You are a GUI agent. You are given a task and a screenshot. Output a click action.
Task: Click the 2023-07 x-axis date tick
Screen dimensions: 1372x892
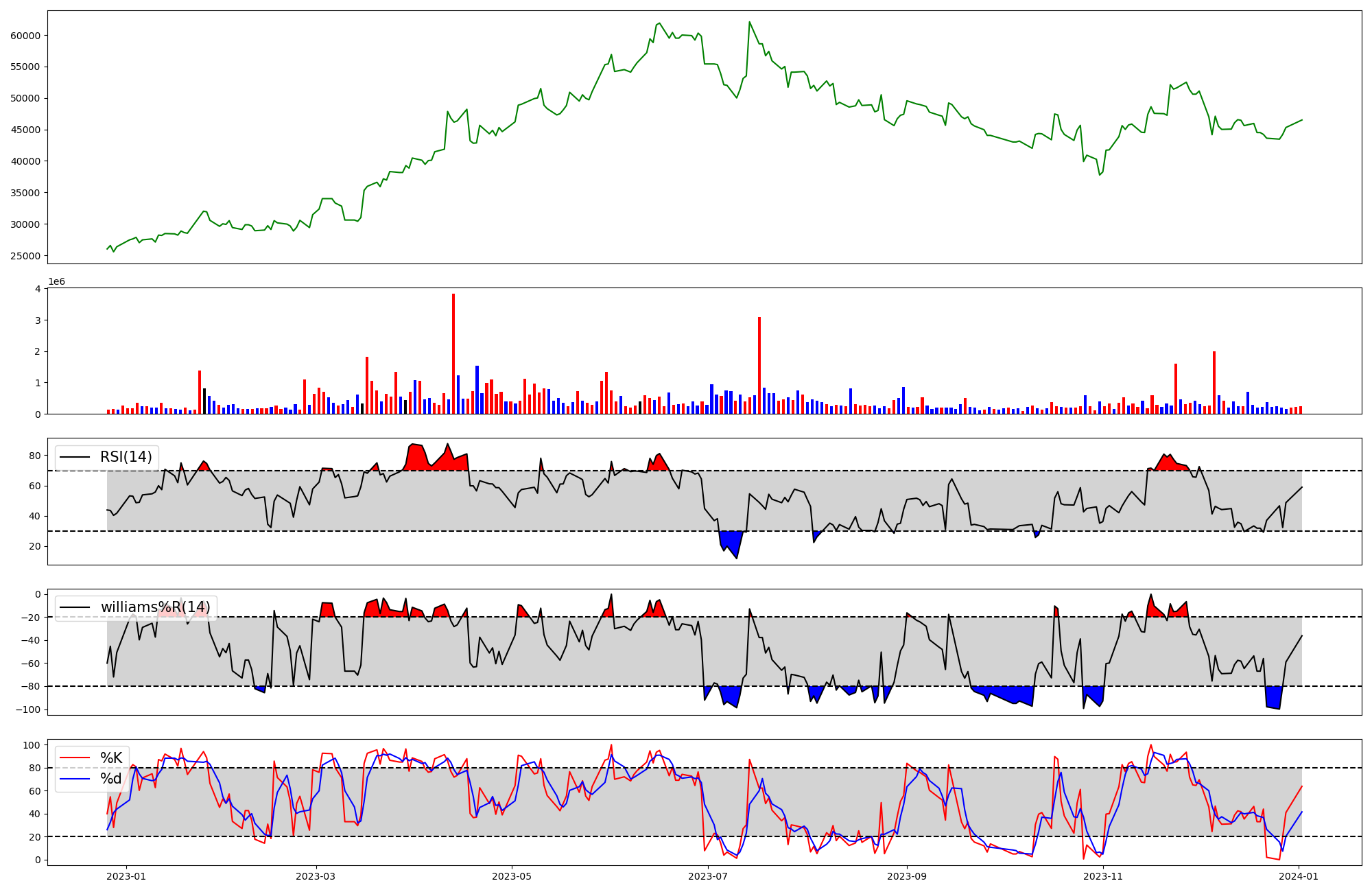[x=707, y=876]
